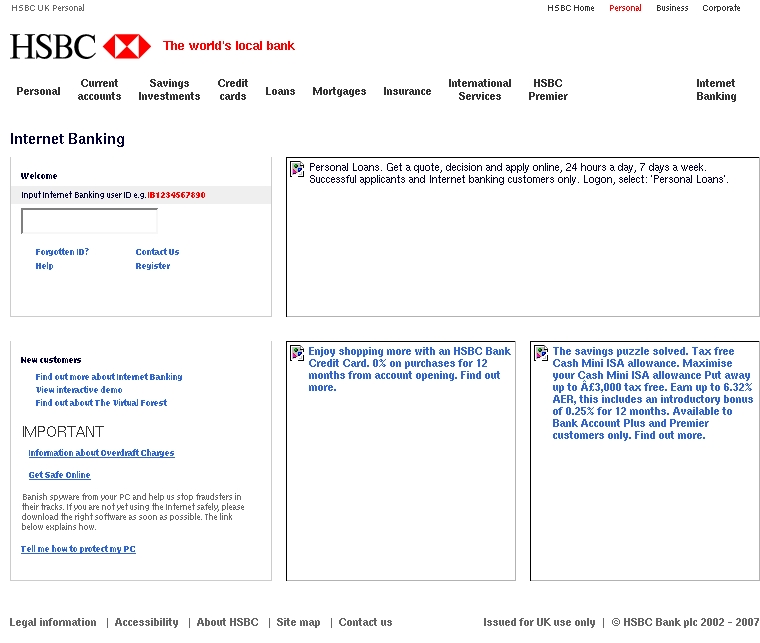
Task: Click the New customers heading
Action: (x=51, y=360)
